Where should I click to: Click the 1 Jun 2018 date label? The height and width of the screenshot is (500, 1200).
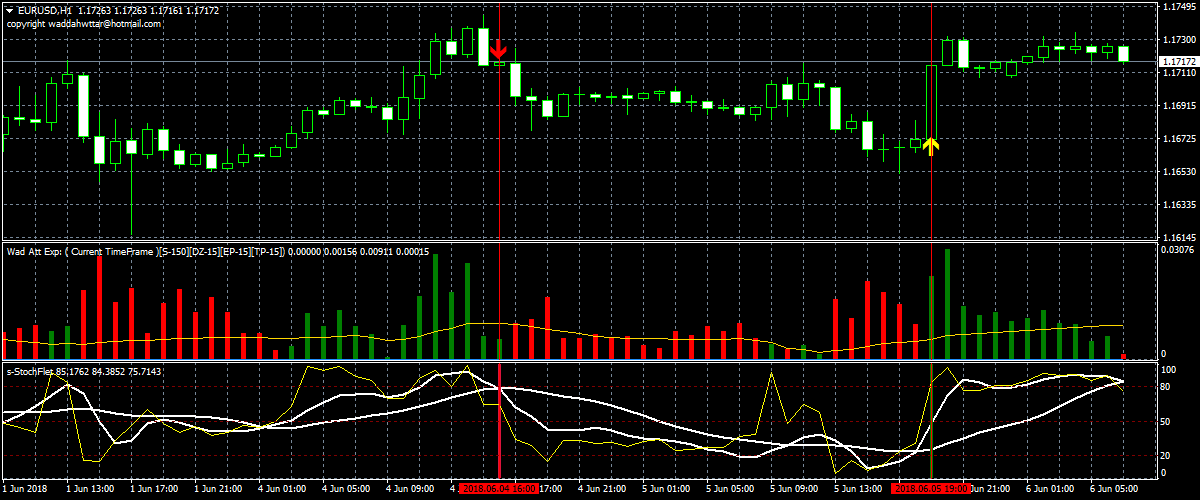26,489
